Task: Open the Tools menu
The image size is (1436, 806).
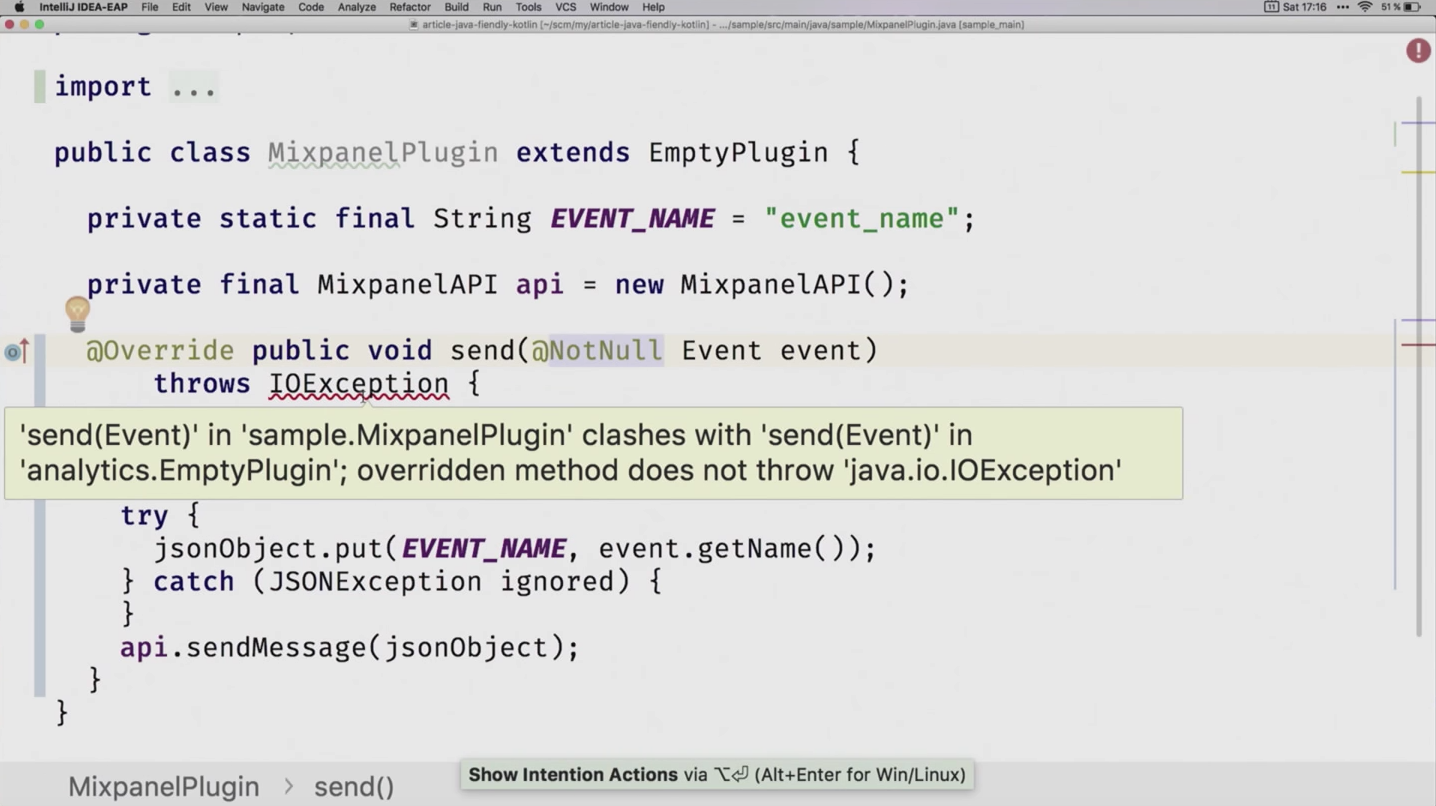Action: (528, 7)
